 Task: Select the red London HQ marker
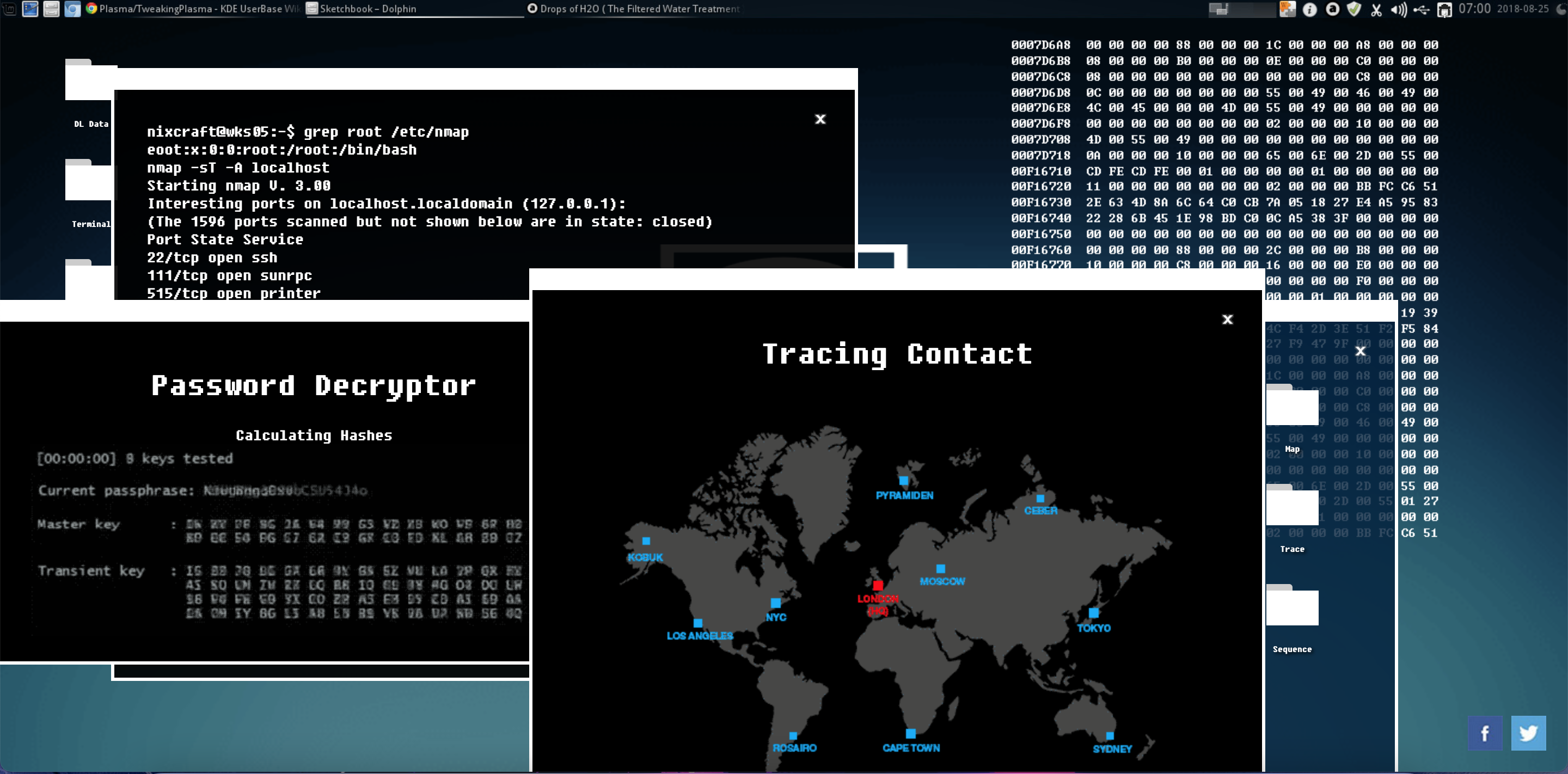coord(877,585)
